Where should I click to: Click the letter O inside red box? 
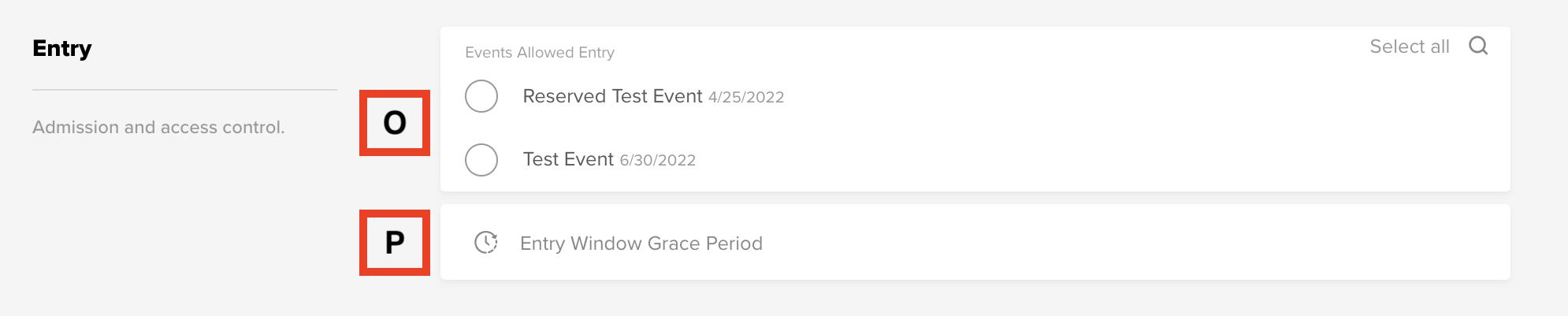pyautogui.click(x=395, y=123)
